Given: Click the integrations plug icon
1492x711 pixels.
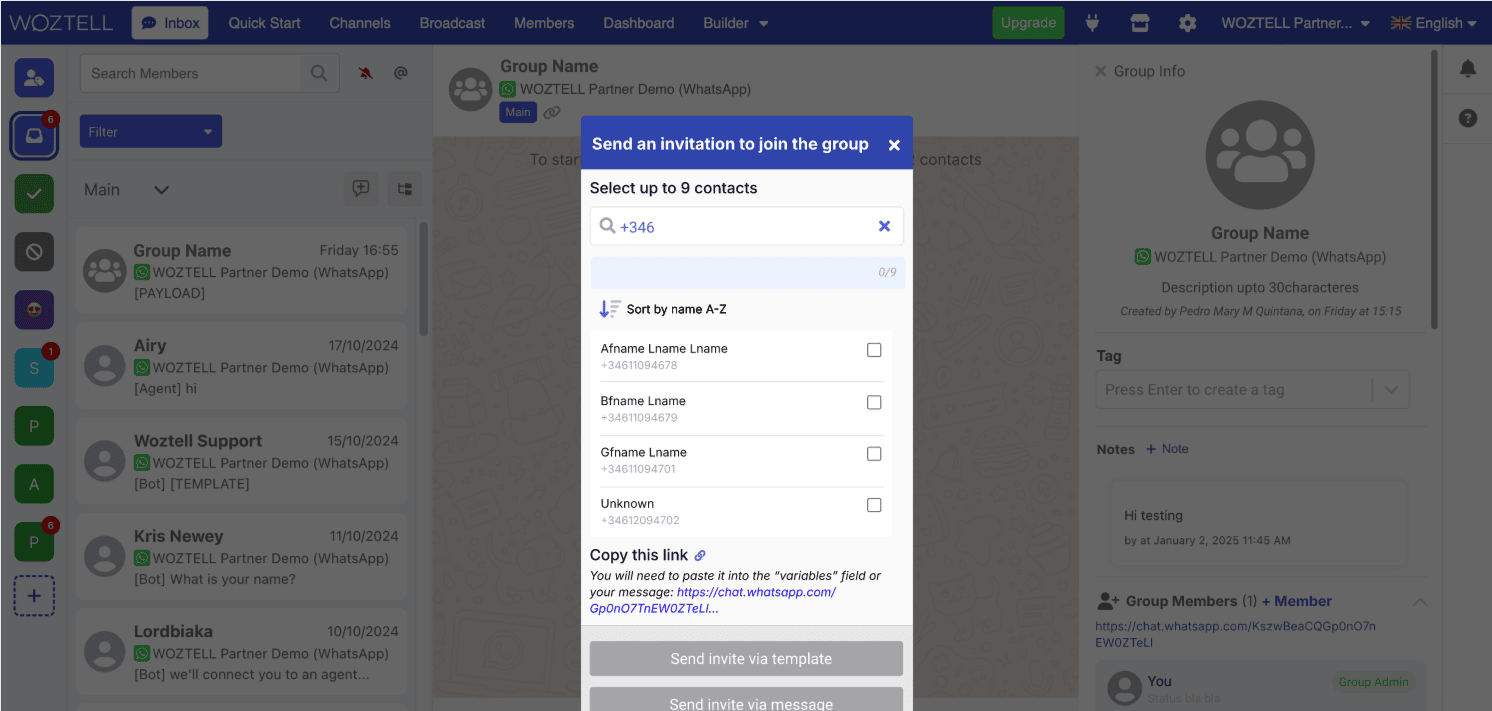Looking at the screenshot, I should (x=1092, y=23).
